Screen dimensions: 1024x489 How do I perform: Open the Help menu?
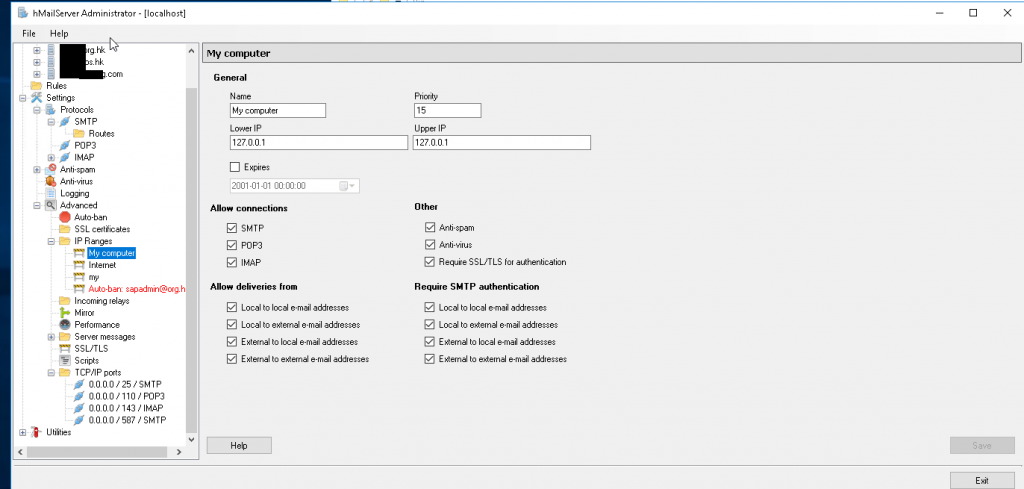(59, 33)
